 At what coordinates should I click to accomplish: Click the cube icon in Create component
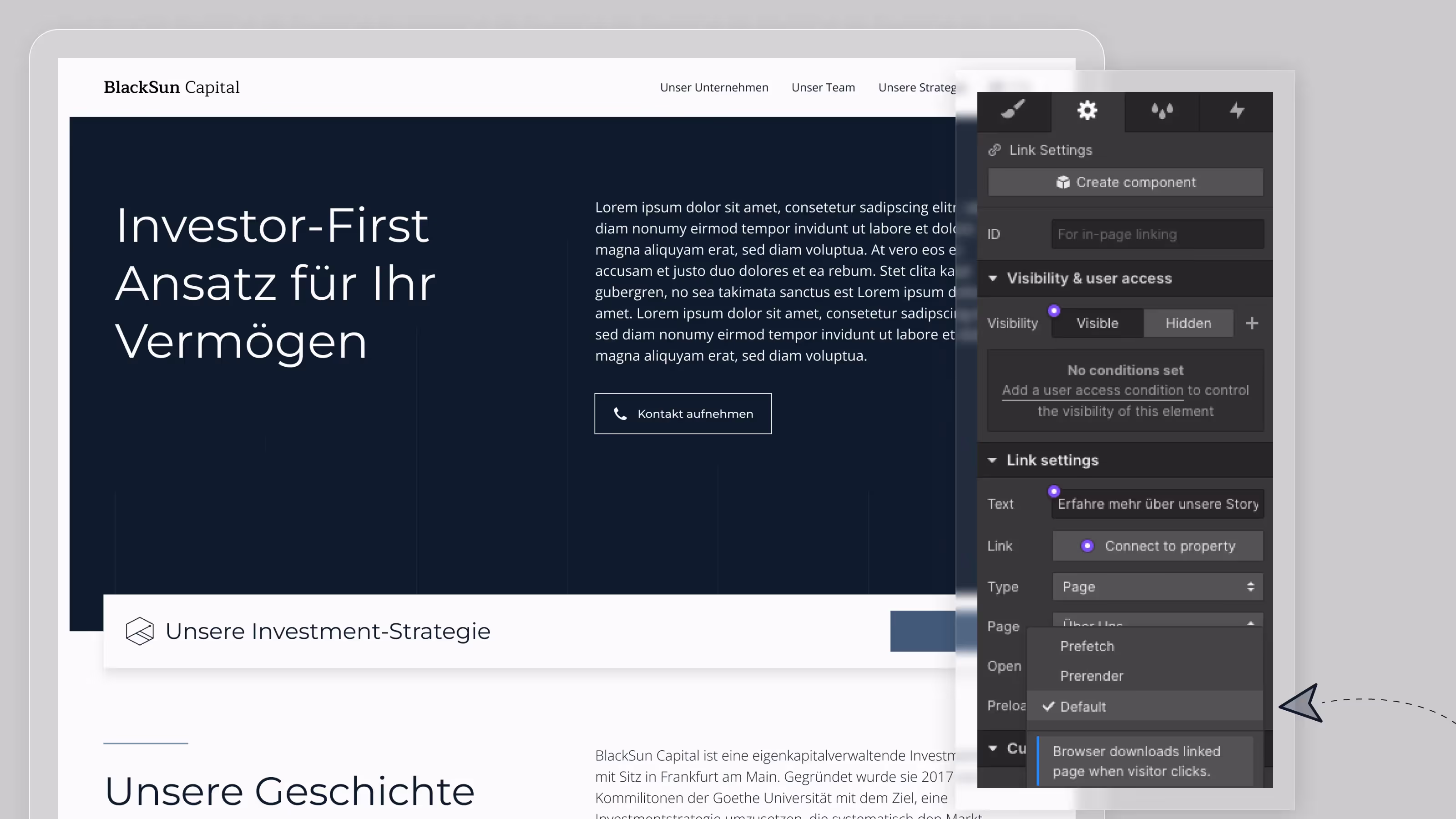pyautogui.click(x=1063, y=182)
